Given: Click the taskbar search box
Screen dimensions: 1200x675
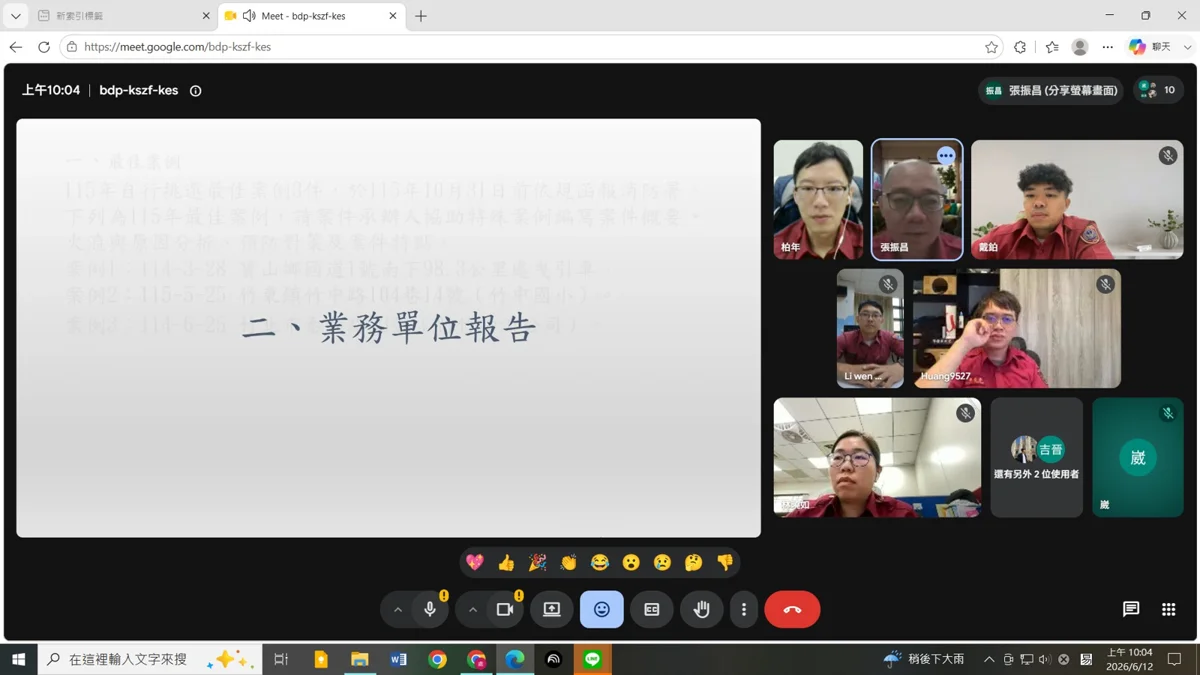Looking at the screenshot, I should pyautogui.click(x=150, y=659).
